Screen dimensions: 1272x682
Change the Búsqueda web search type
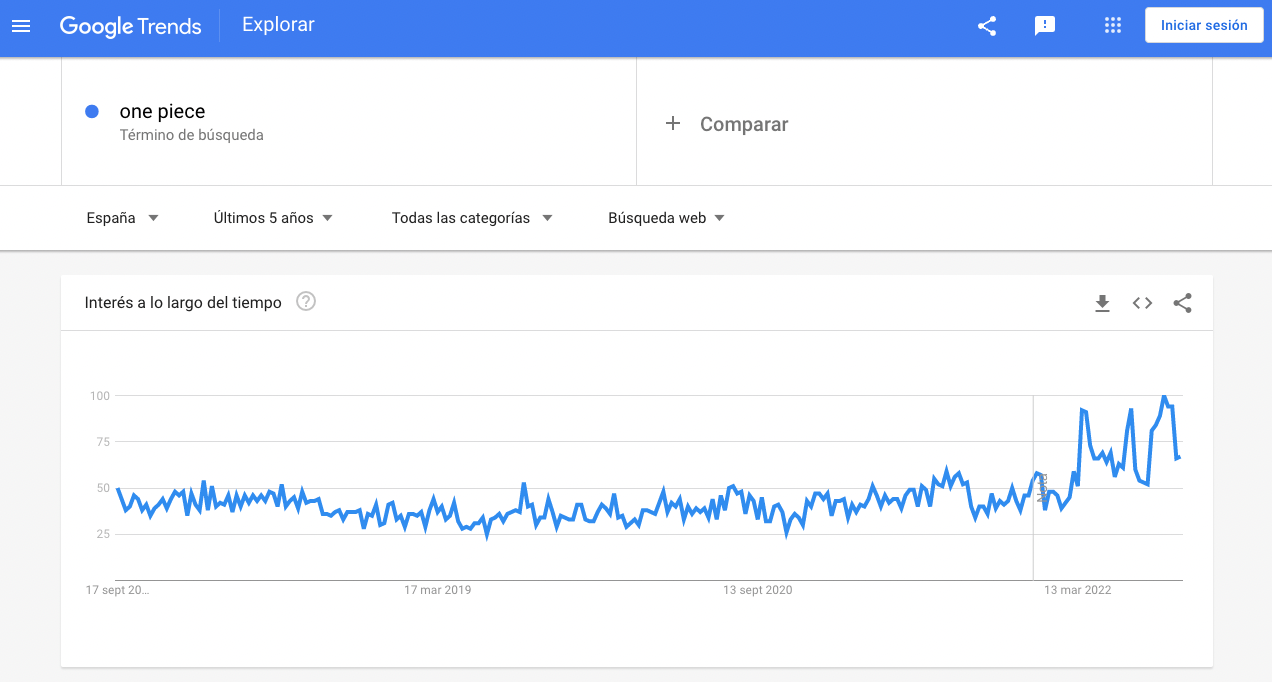[666, 218]
